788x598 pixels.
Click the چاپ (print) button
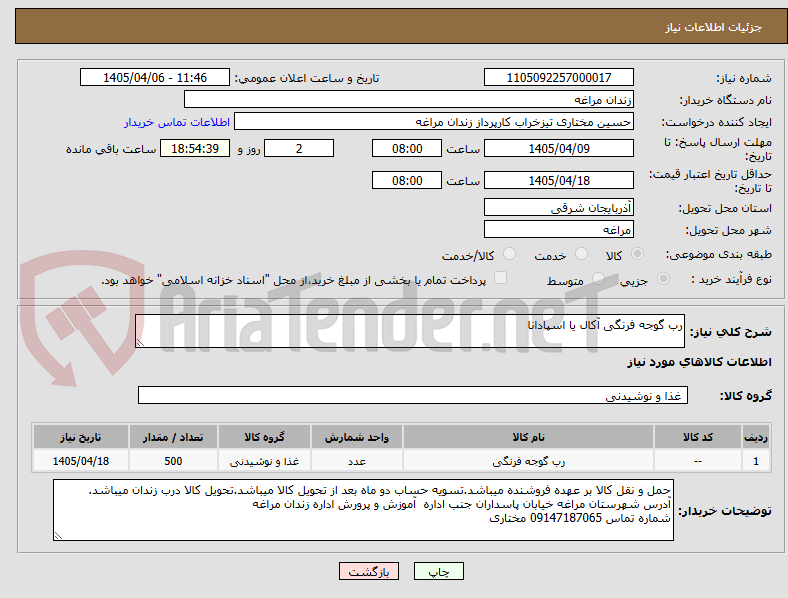click(438, 571)
